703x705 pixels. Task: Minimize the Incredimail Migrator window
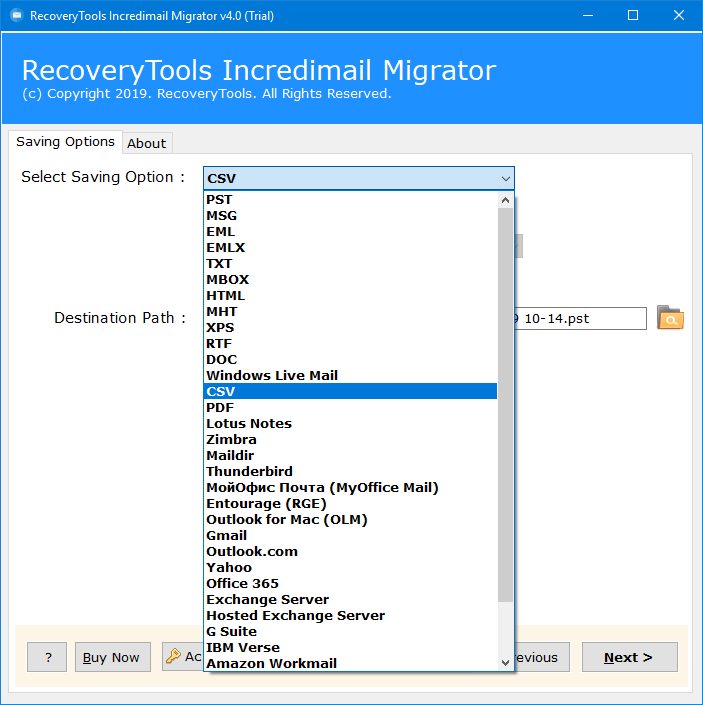587,16
